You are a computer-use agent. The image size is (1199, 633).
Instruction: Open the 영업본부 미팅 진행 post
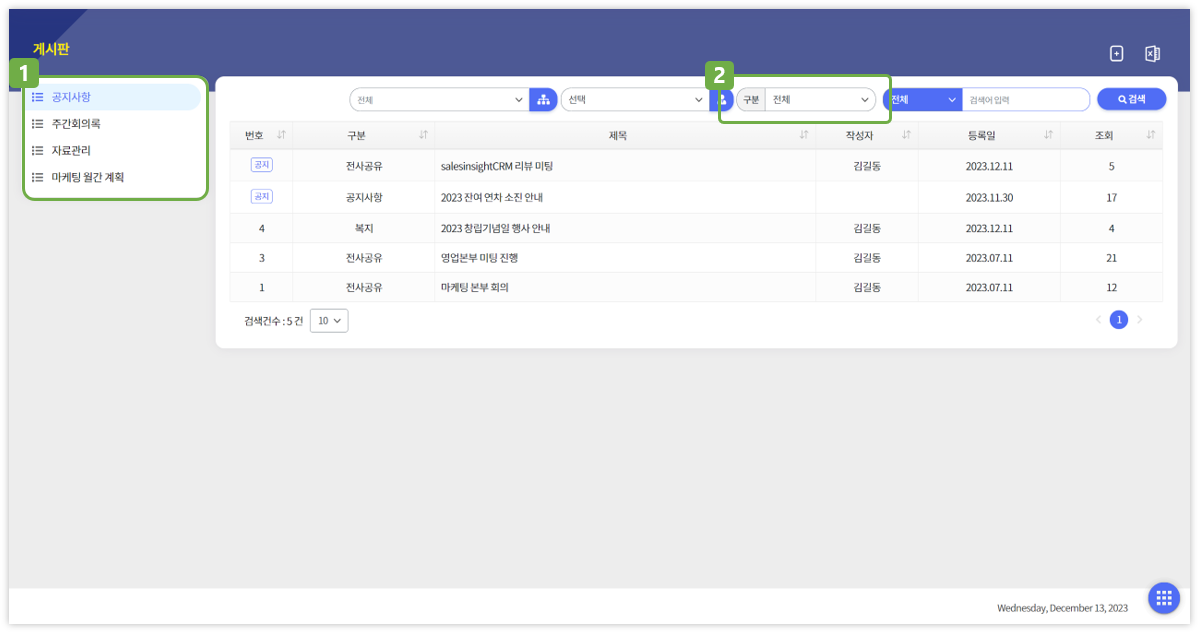pyautogui.click(x=479, y=258)
